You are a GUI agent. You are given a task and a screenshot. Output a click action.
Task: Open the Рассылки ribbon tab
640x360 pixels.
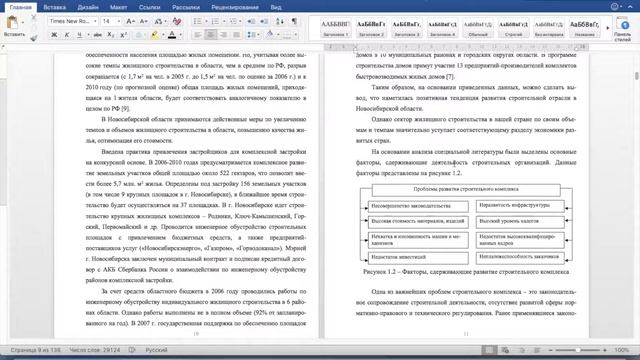(x=186, y=7)
